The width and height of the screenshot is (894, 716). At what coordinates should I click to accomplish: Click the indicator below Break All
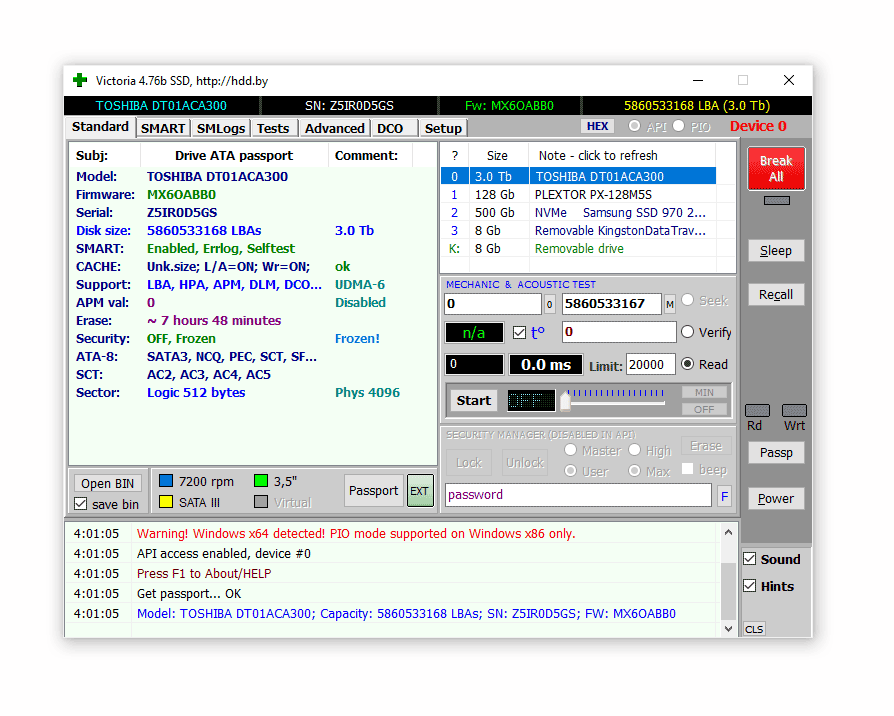(777, 201)
